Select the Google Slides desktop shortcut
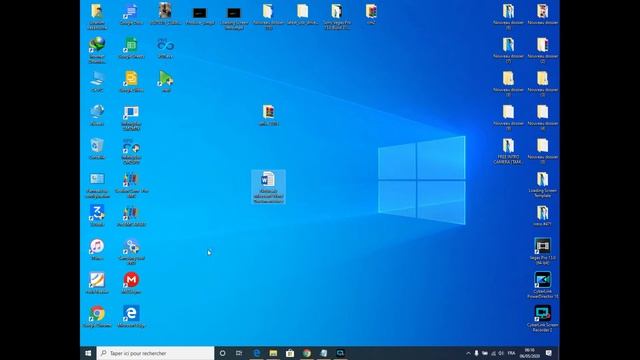 point(131,82)
